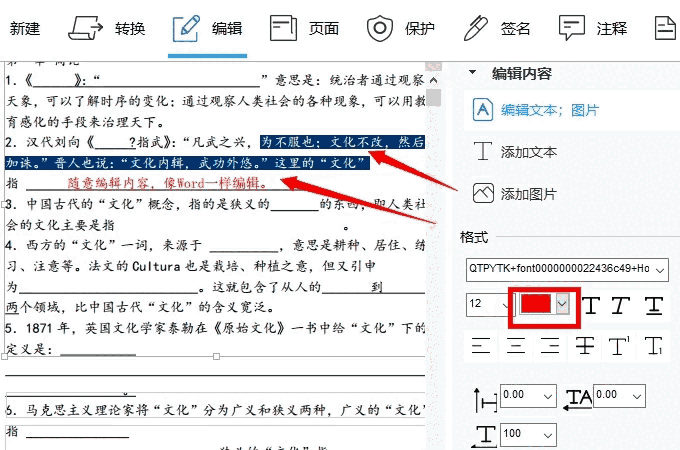Screen dimensions: 680x450
Task: Align text to the left
Action: [x=481, y=346]
